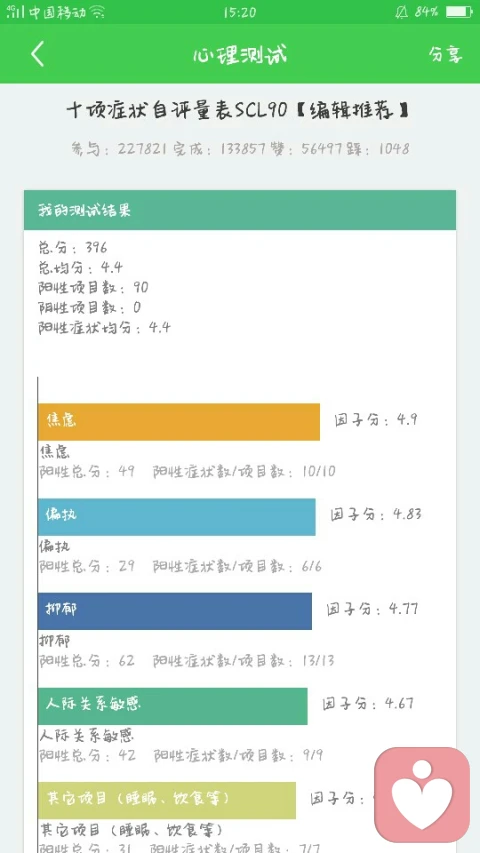The width and height of the screenshot is (480, 853).
Task: Tap the SCL90 test title text
Action: 238,111
